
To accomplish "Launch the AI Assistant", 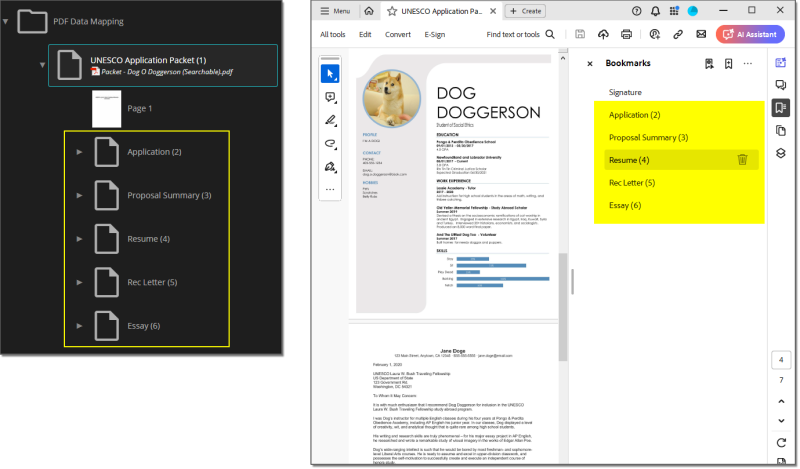I will [x=750, y=34].
